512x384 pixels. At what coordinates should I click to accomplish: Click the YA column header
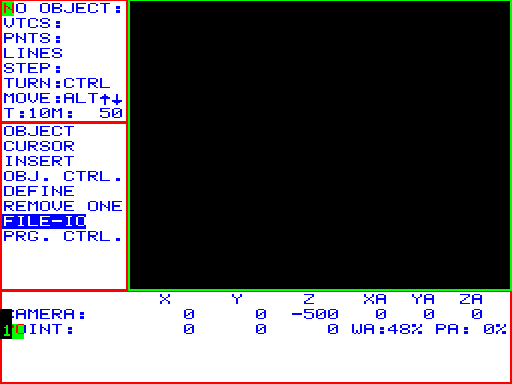point(423,299)
